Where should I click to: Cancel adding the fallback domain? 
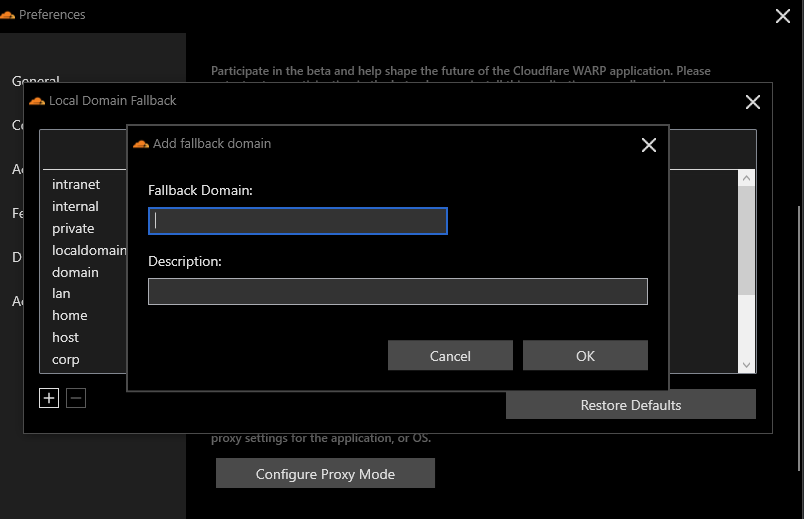[450, 355]
